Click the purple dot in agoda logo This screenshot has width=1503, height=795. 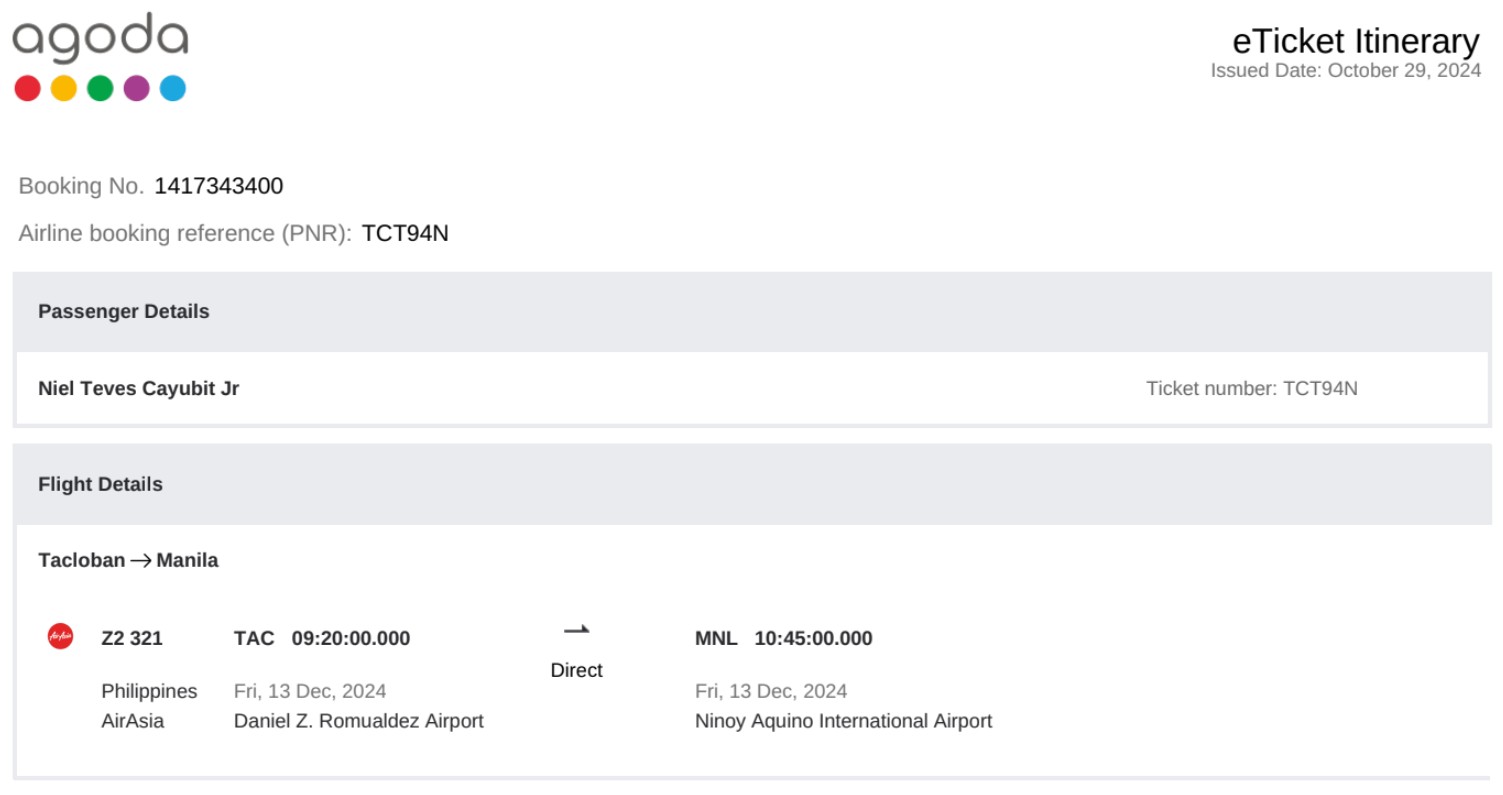click(136, 88)
